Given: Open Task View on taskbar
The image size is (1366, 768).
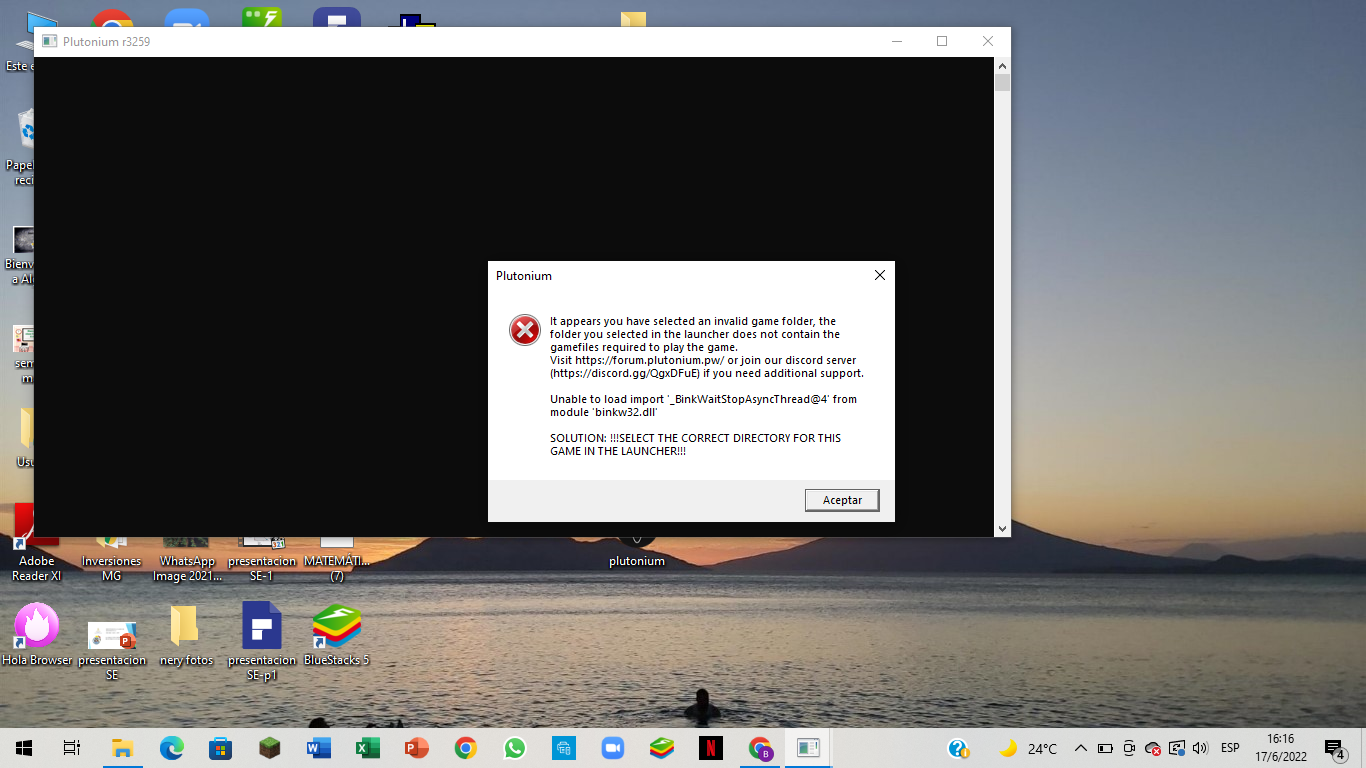Looking at the screenshot, I should (72, 748).
